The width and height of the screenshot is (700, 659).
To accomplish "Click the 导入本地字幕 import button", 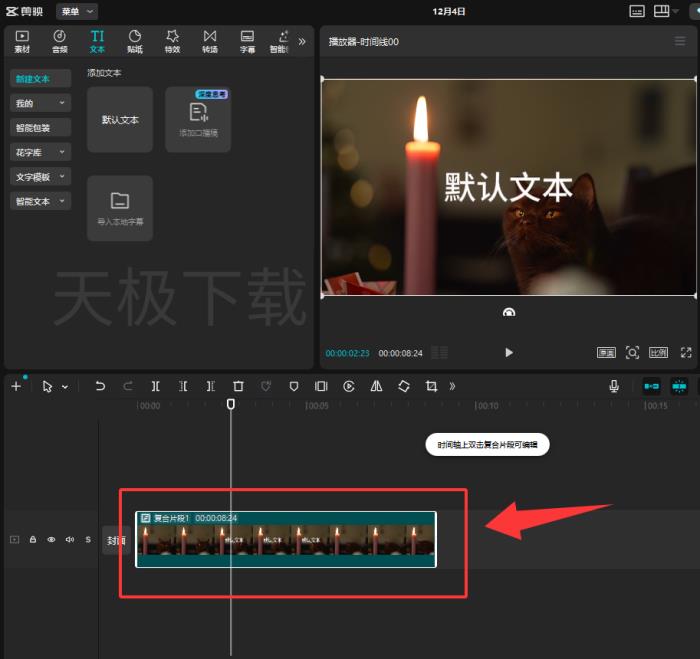I will pos(120,208).
